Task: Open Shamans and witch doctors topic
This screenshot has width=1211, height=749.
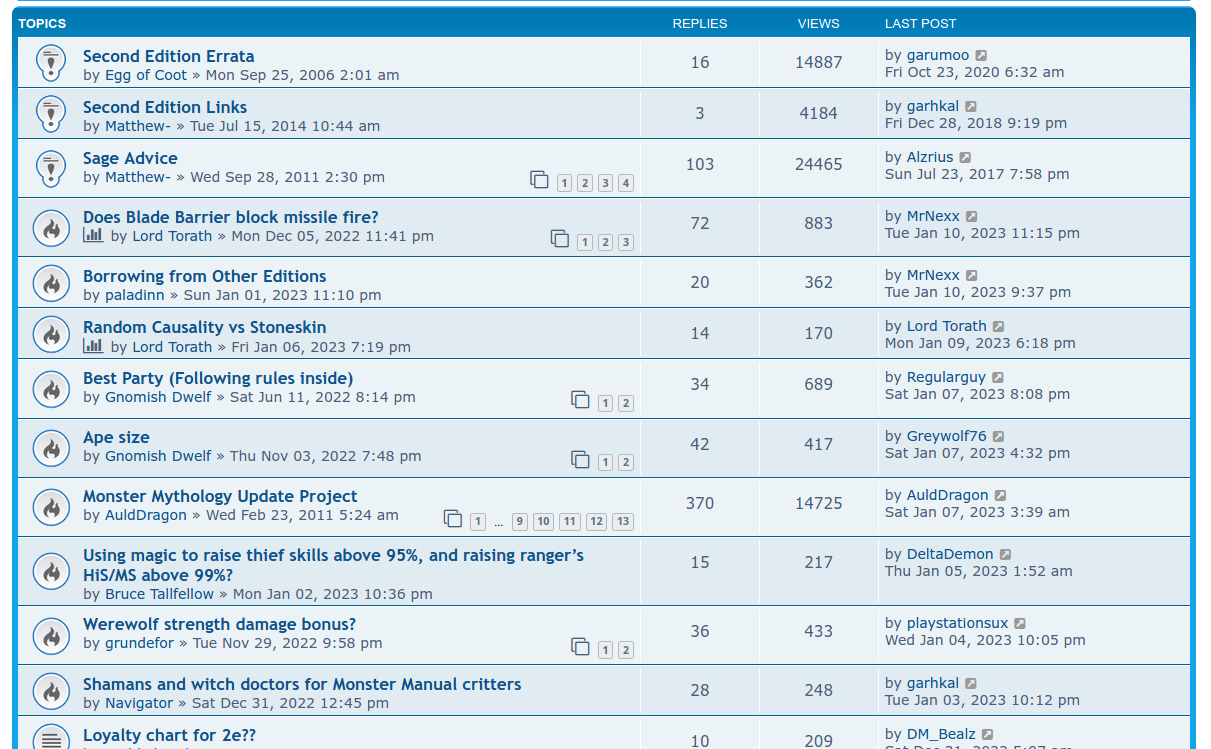Action: [301, 684]
